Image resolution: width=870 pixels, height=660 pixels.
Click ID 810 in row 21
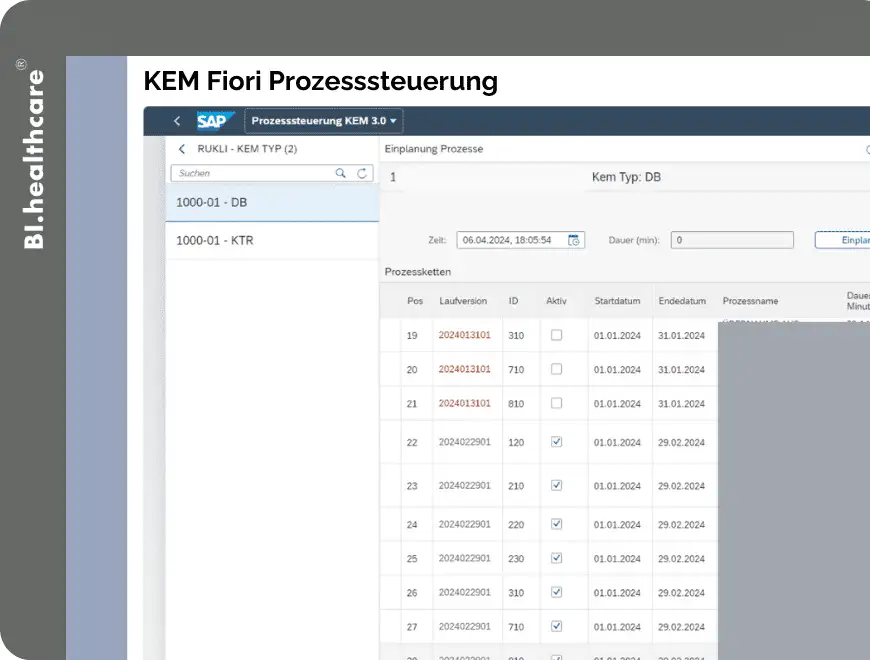(516, 404)
